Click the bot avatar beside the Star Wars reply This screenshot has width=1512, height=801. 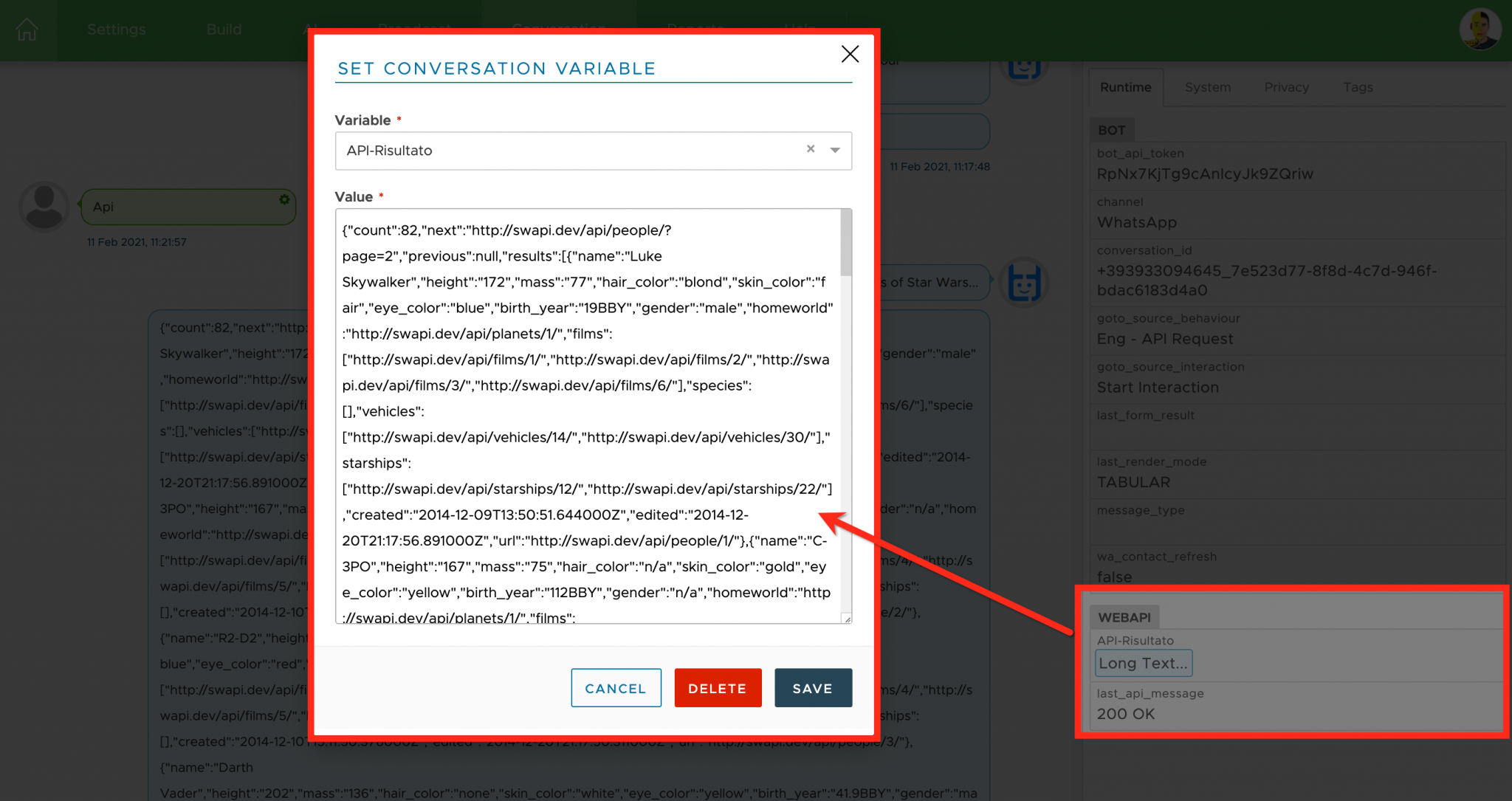pos(1025,282)
